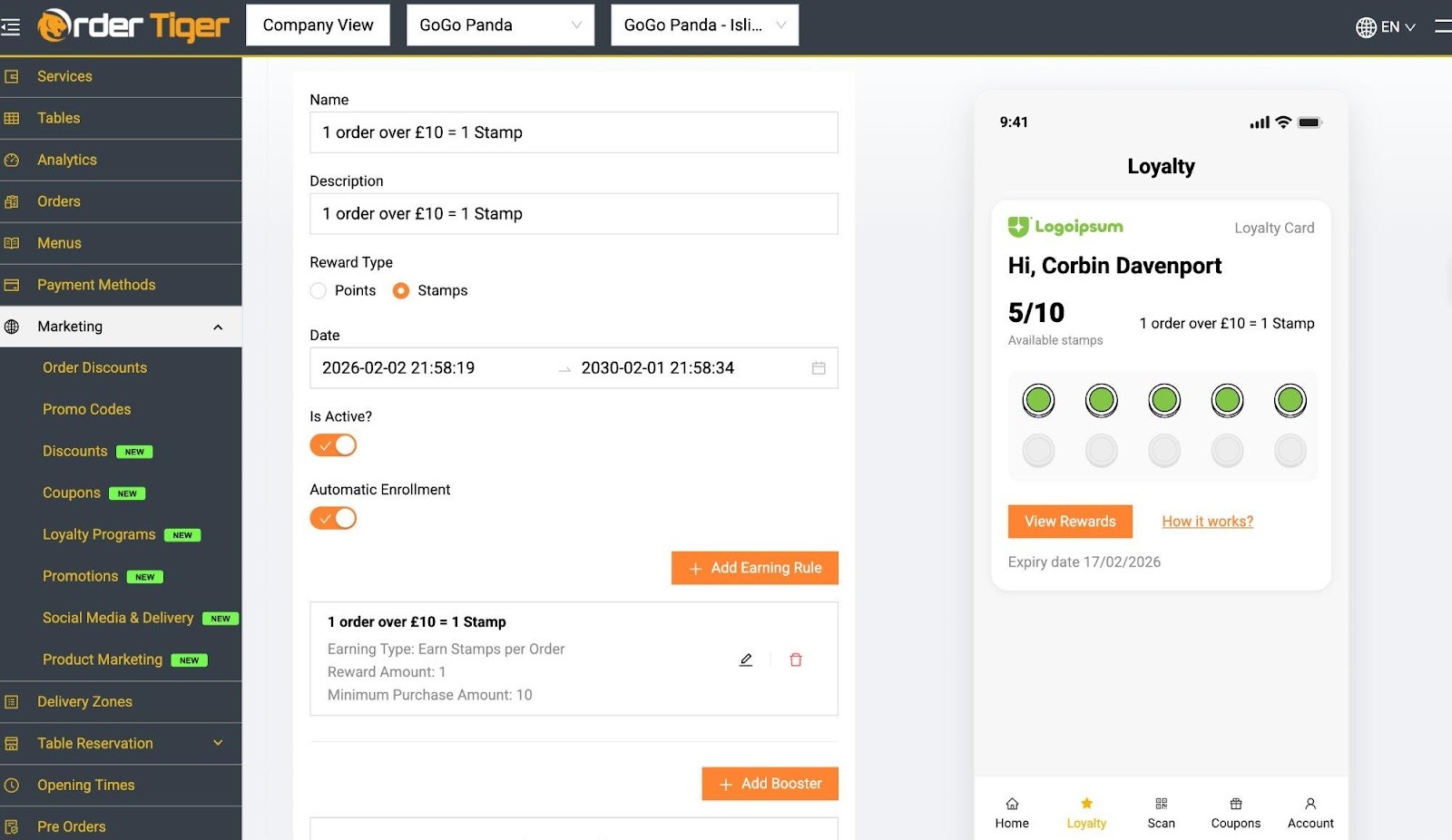
Task: Click the Opening Times clock icon
Action: tap(12, 785)
